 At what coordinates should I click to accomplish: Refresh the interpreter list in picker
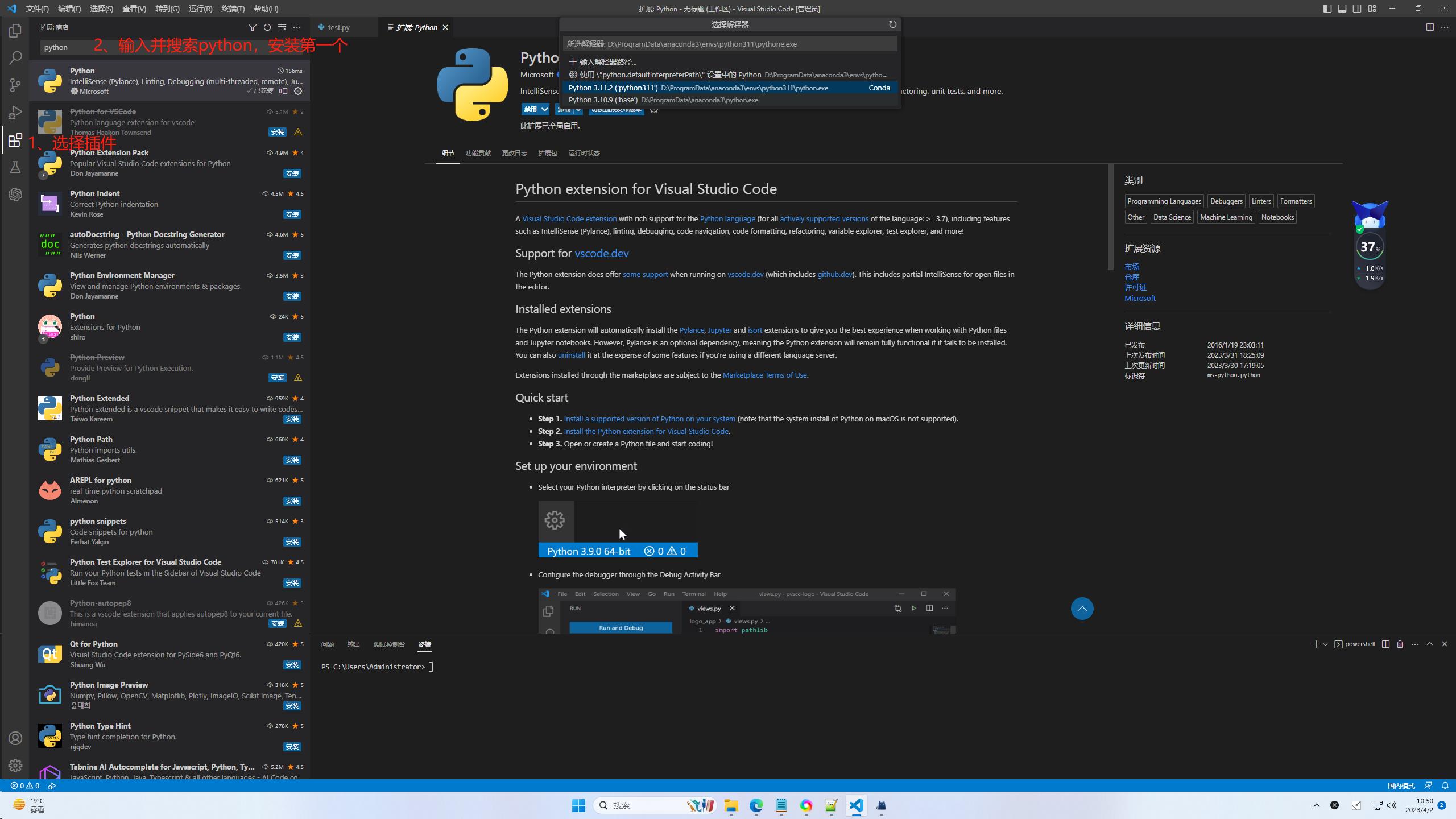(x=892, y=24)
